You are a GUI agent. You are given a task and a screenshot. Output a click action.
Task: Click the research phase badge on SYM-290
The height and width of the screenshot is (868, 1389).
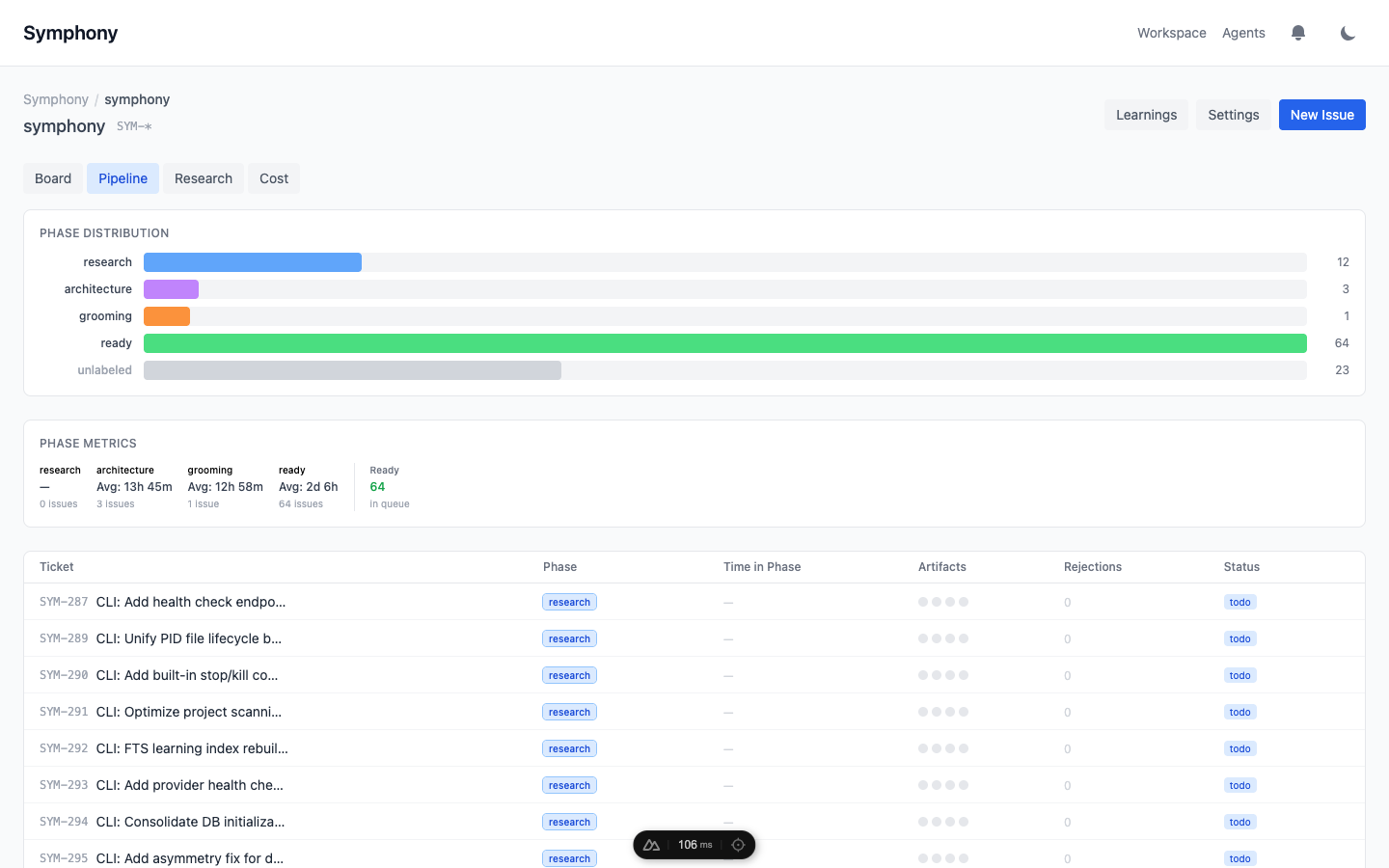(x=569, y=675)
